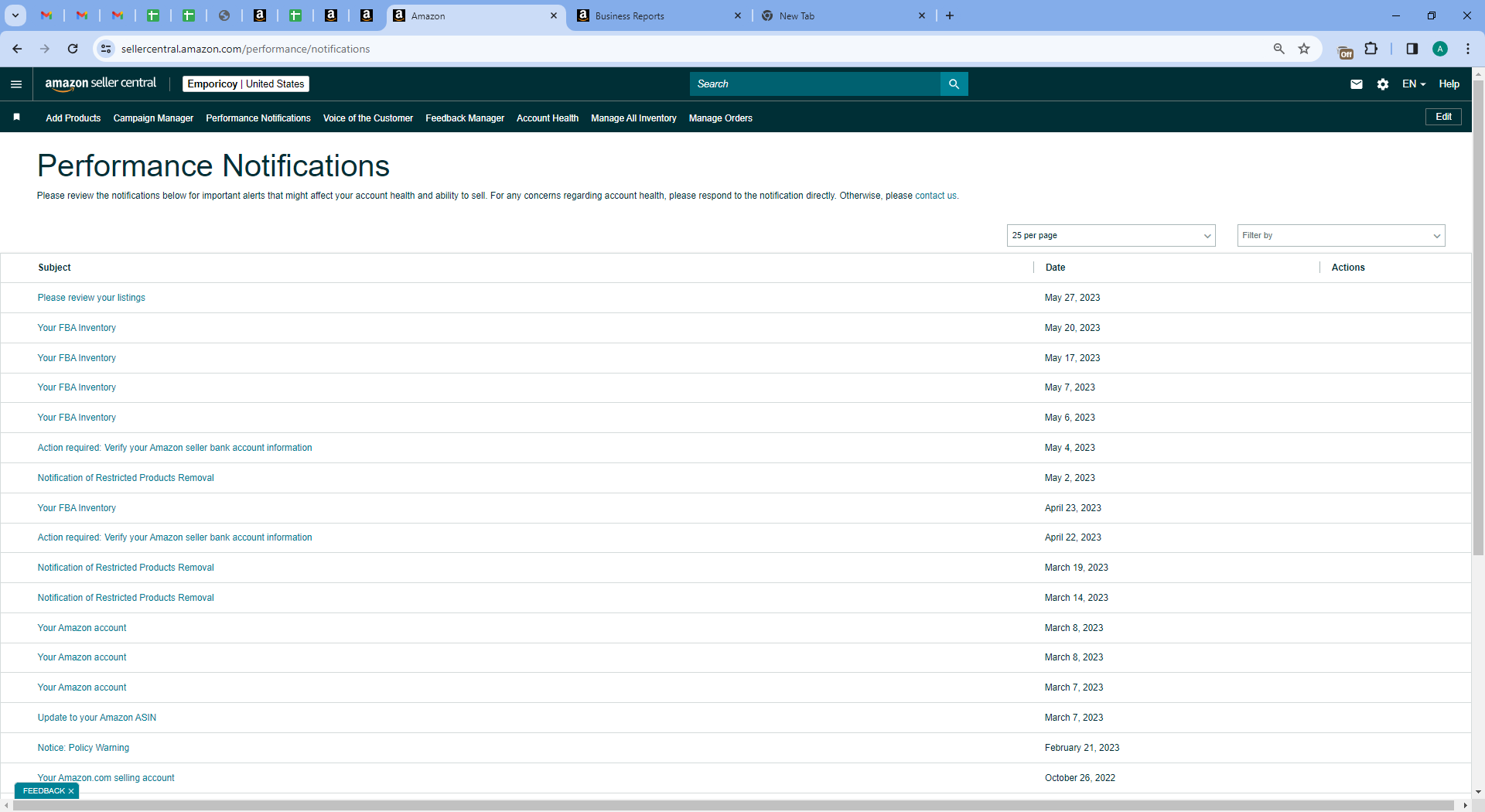Reload the current page

[73, 49]
